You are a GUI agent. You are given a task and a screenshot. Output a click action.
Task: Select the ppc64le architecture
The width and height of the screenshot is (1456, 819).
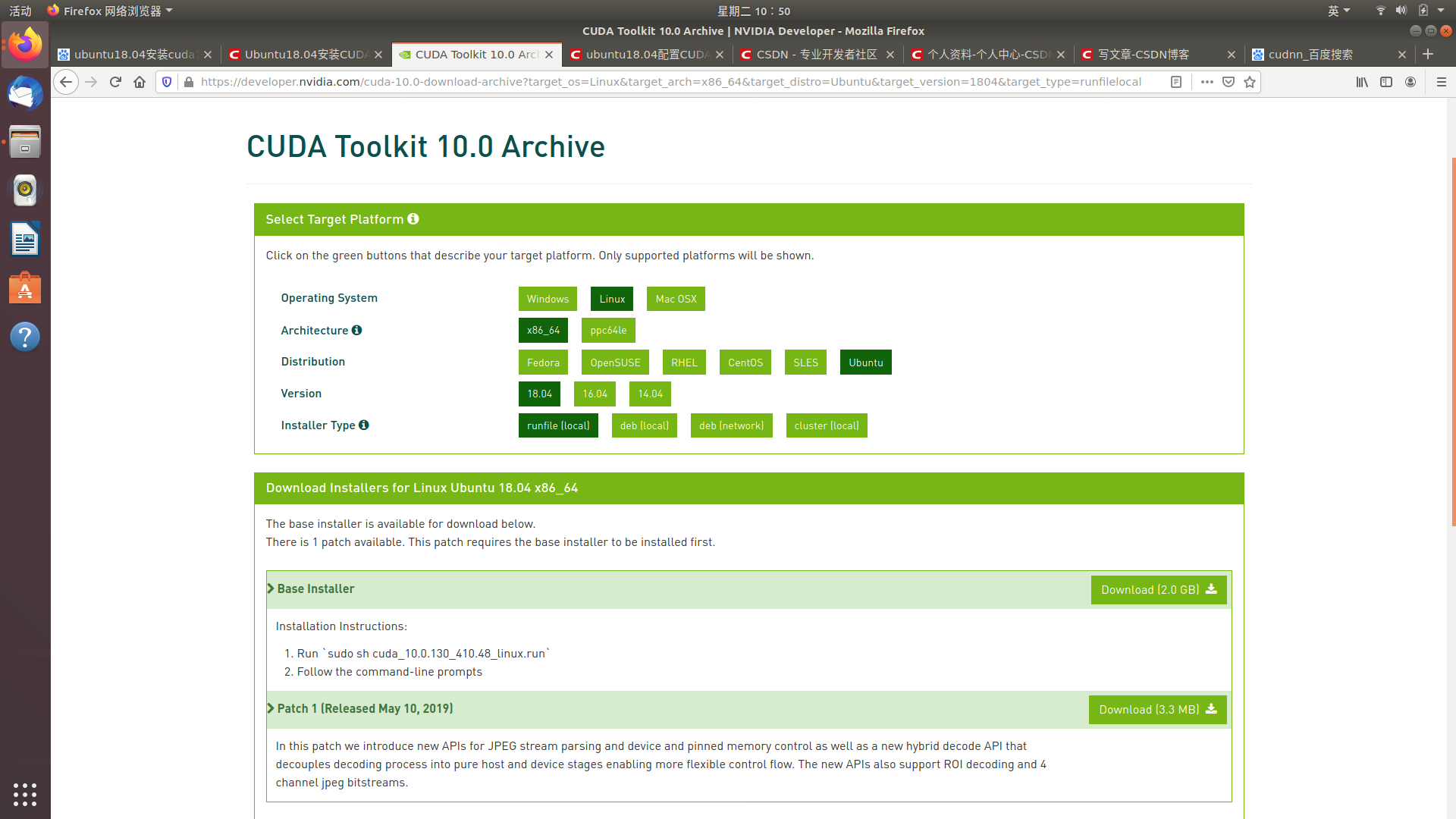pyautogui.click(x=608, y=330)
